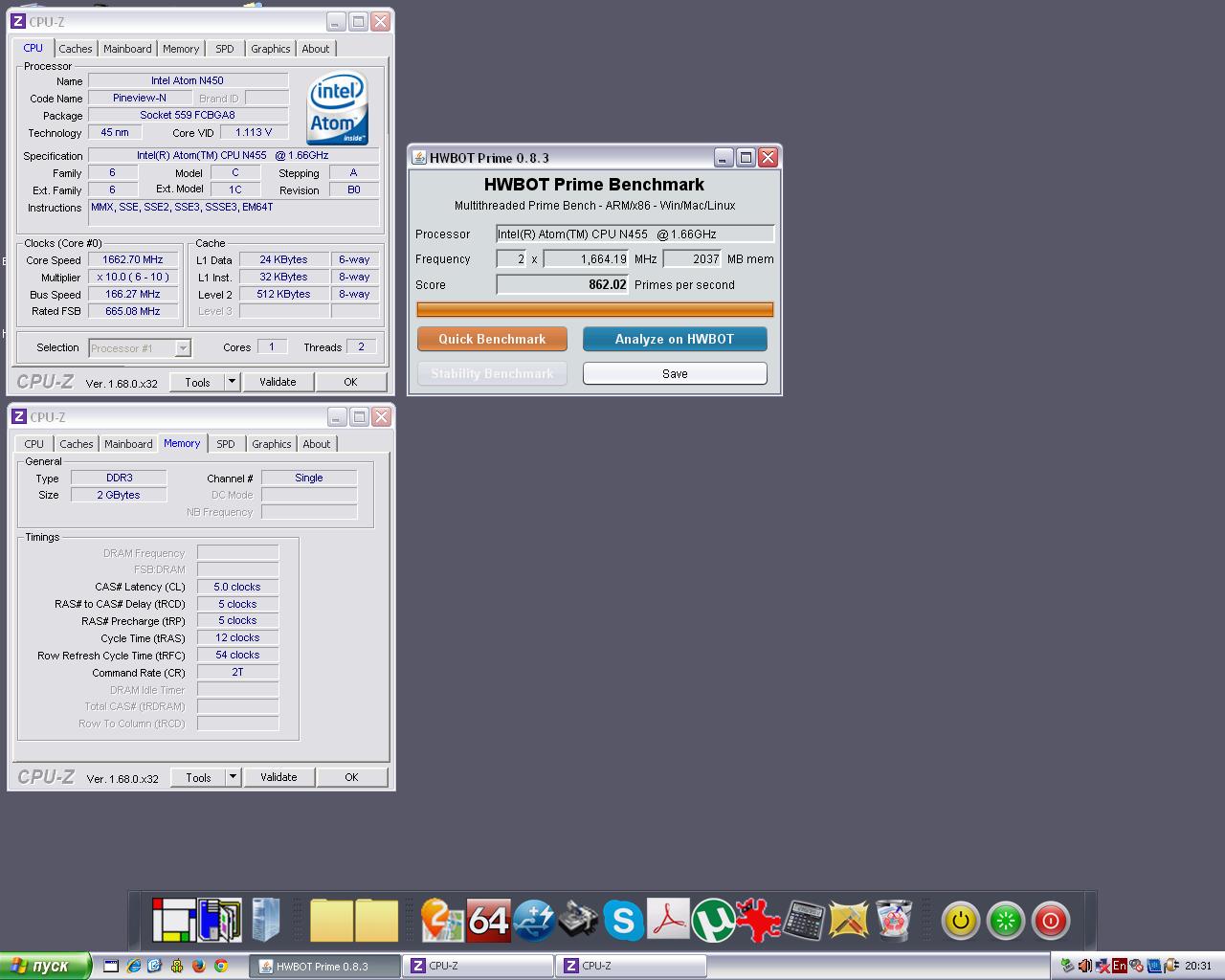1225x980 pixels.
Task: Click the En language tray indicator
Action: pyautogui.click(x=1119, y=966)
